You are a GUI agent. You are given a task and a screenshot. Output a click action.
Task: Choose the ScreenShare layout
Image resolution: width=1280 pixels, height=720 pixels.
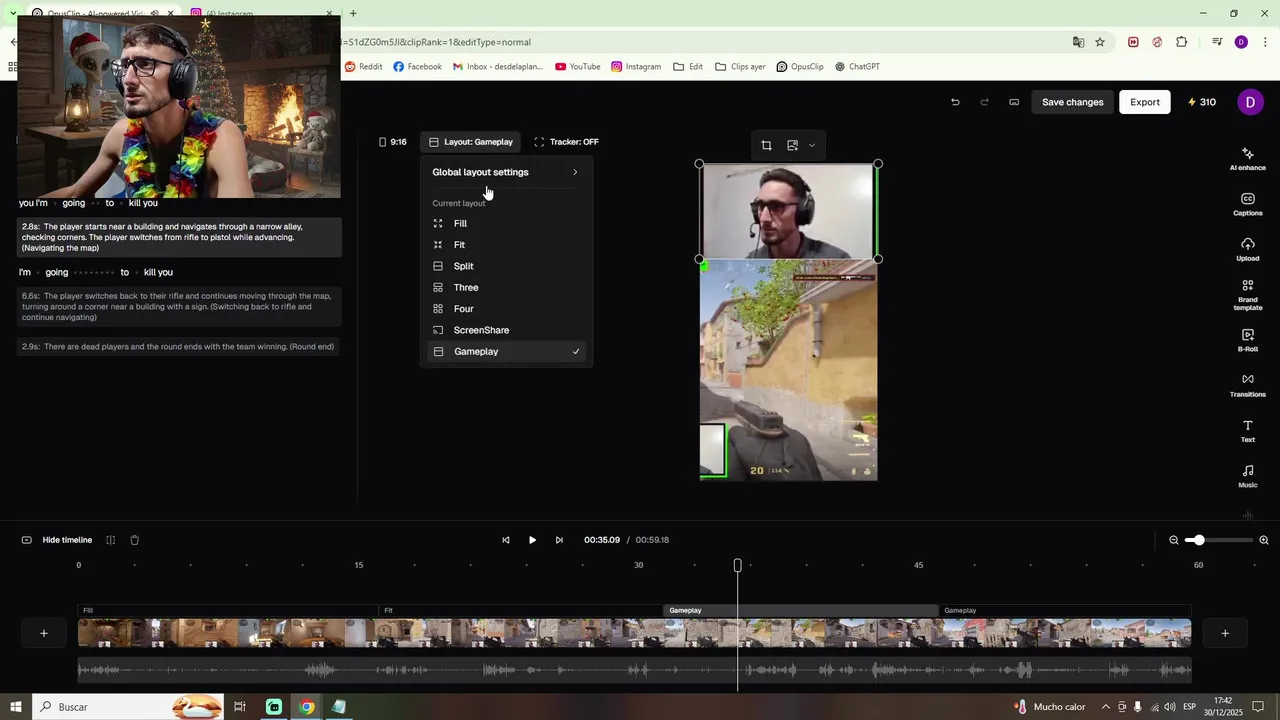(x=506, y=330)
